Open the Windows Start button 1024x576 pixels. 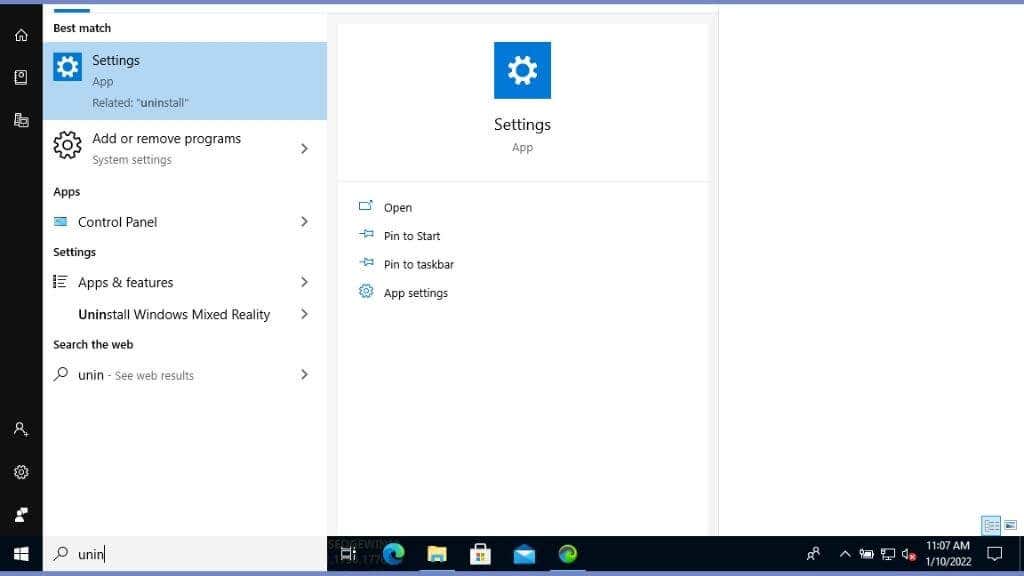(21, 554)
